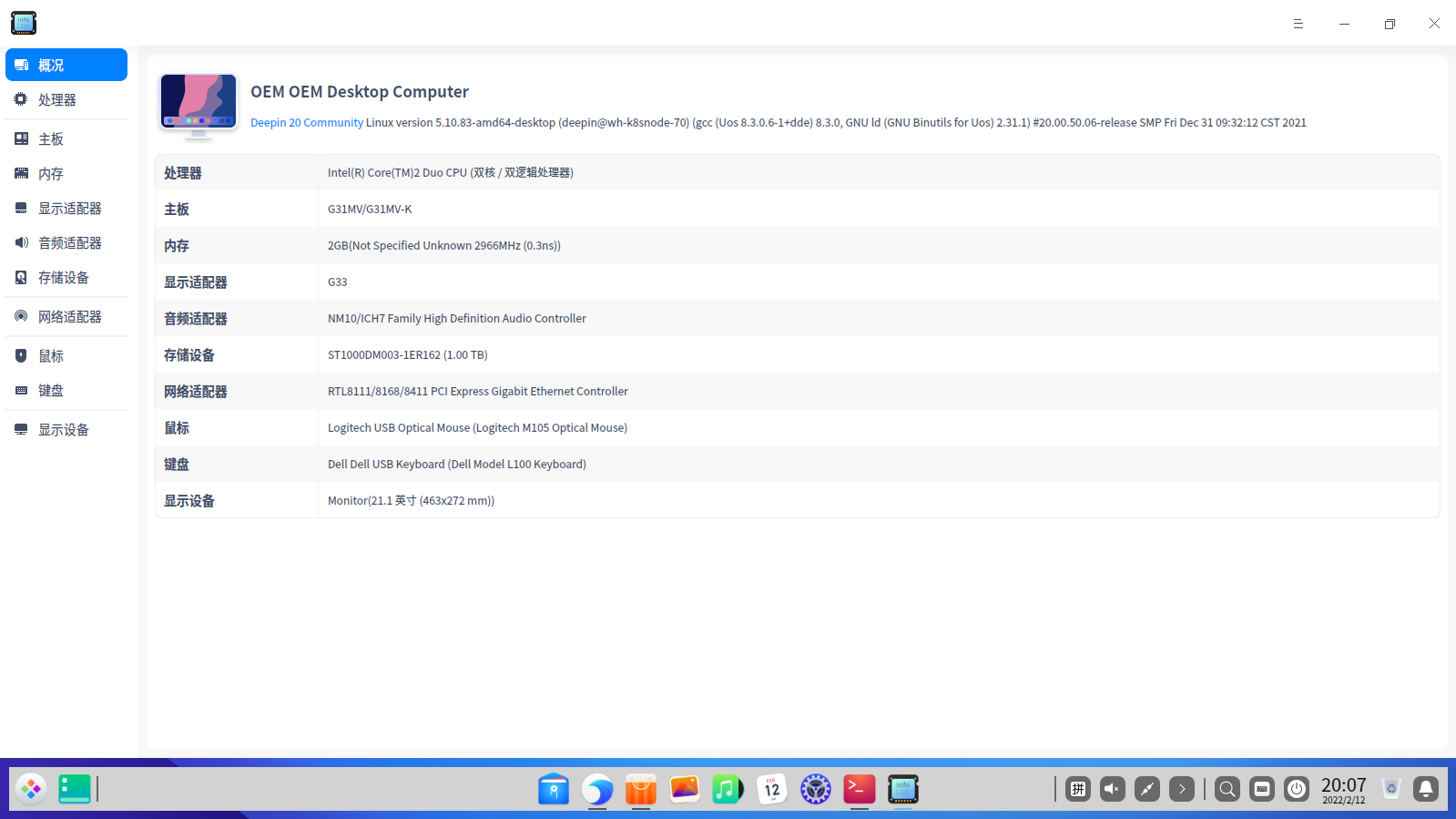Select the G33 display adapter value

[338, 282]
